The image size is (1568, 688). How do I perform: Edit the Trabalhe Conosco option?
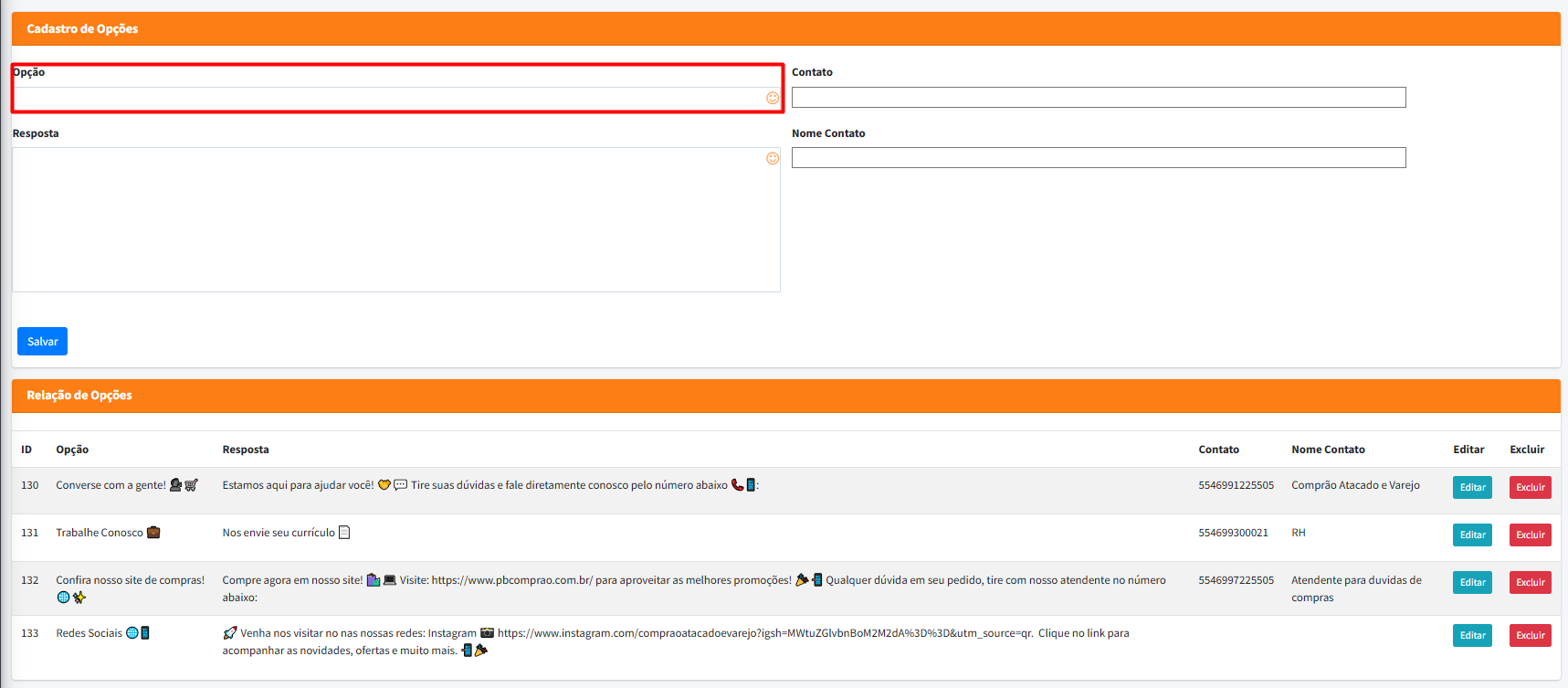[x=1471, y=535]
